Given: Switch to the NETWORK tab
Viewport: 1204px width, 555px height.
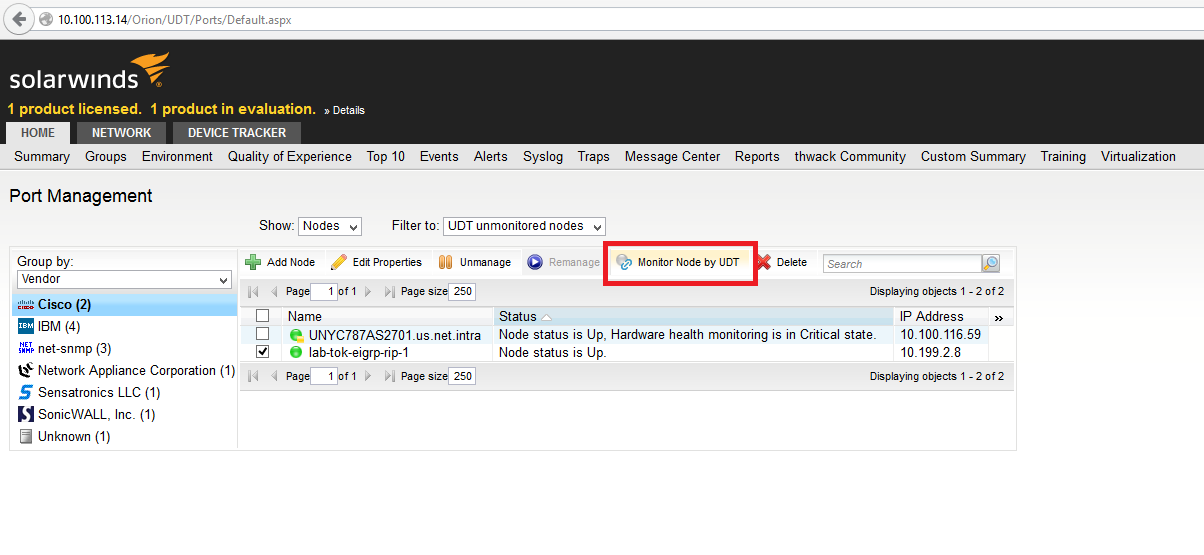Looking at the screenshot, I should [x=121, y=132].
